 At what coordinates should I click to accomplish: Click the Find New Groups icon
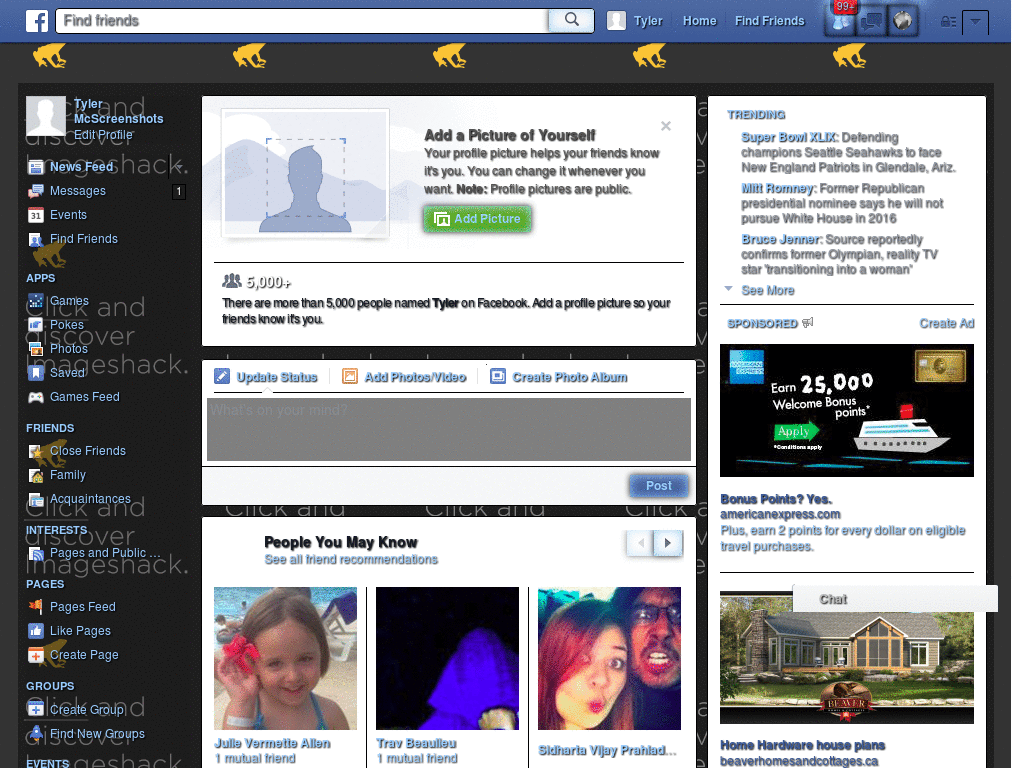(36, 733)
